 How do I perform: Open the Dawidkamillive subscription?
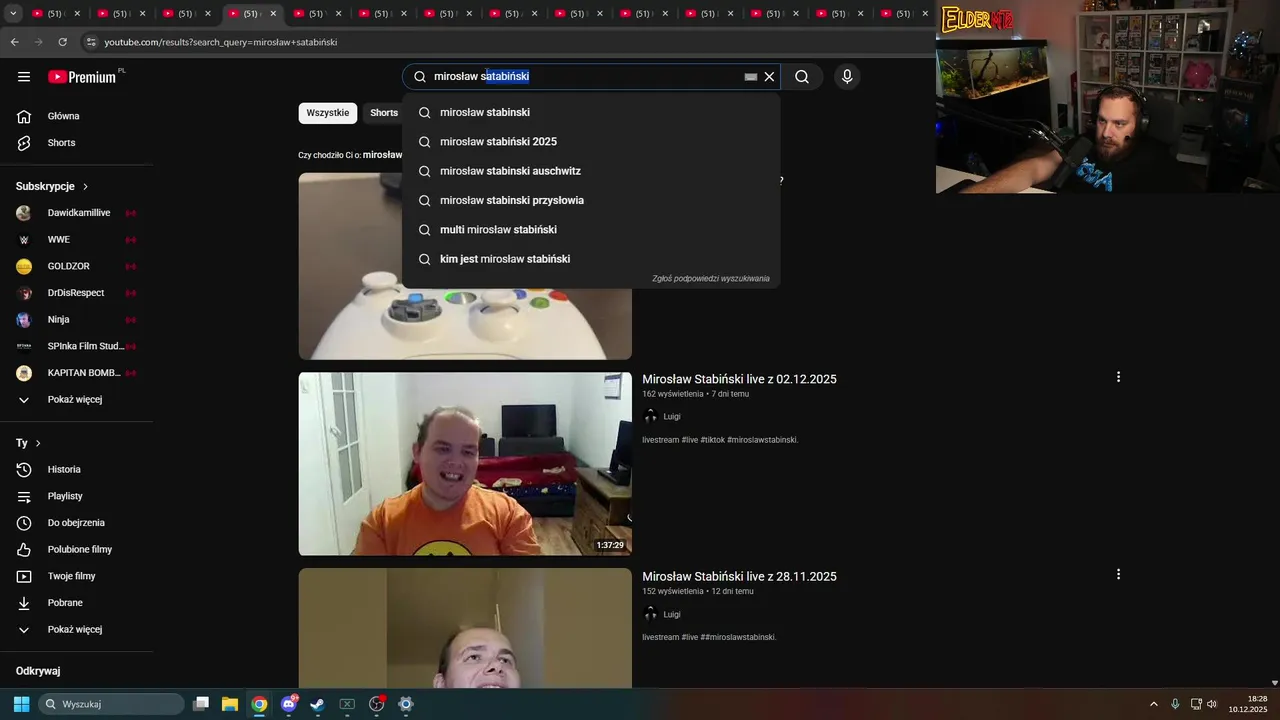coord(77,213)
